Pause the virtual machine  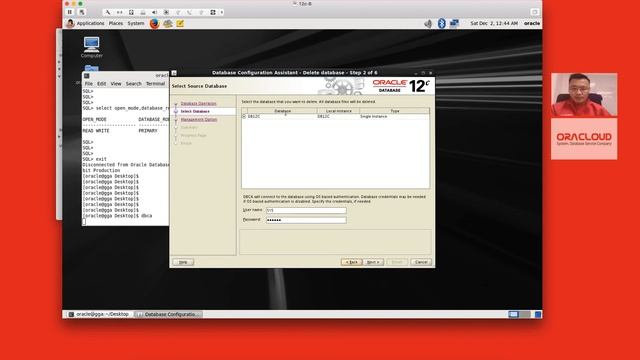[70, 12]
